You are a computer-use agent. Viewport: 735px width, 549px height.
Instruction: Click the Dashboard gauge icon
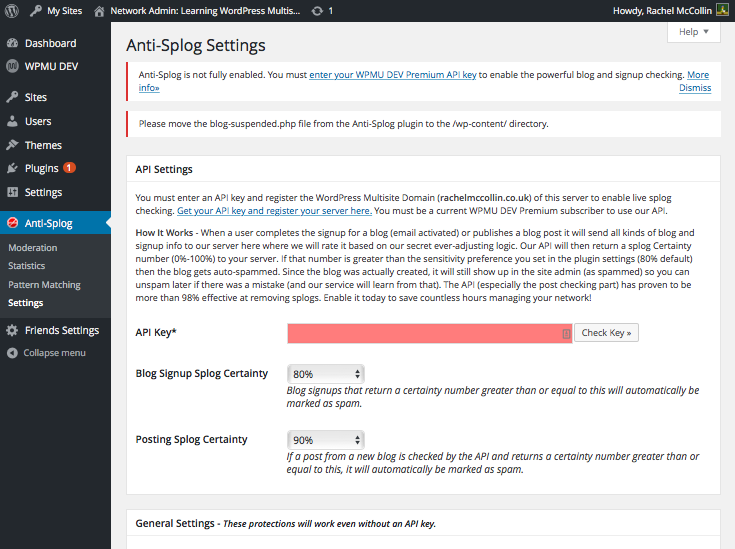[13, 43]
